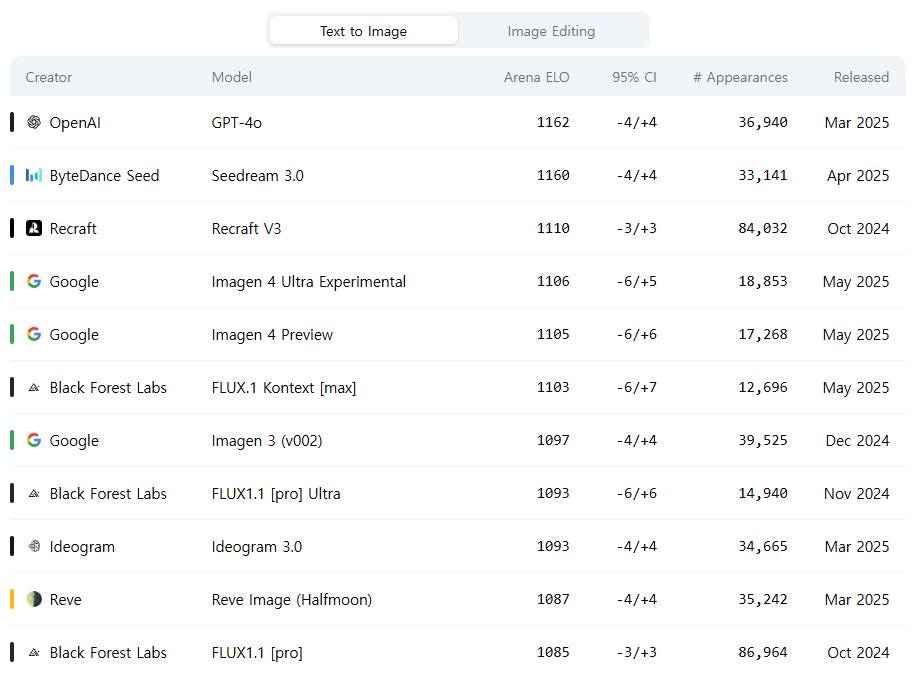Click the Apr 2025 release date

pyautogui.click(x=858, y=176)
